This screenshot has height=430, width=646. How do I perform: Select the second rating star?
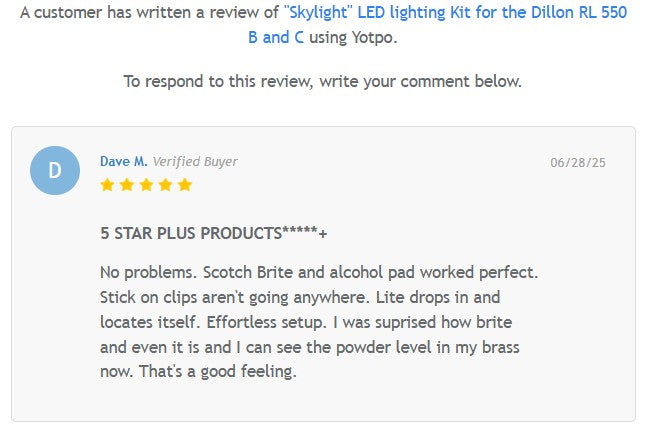click(x=127, y=185)
